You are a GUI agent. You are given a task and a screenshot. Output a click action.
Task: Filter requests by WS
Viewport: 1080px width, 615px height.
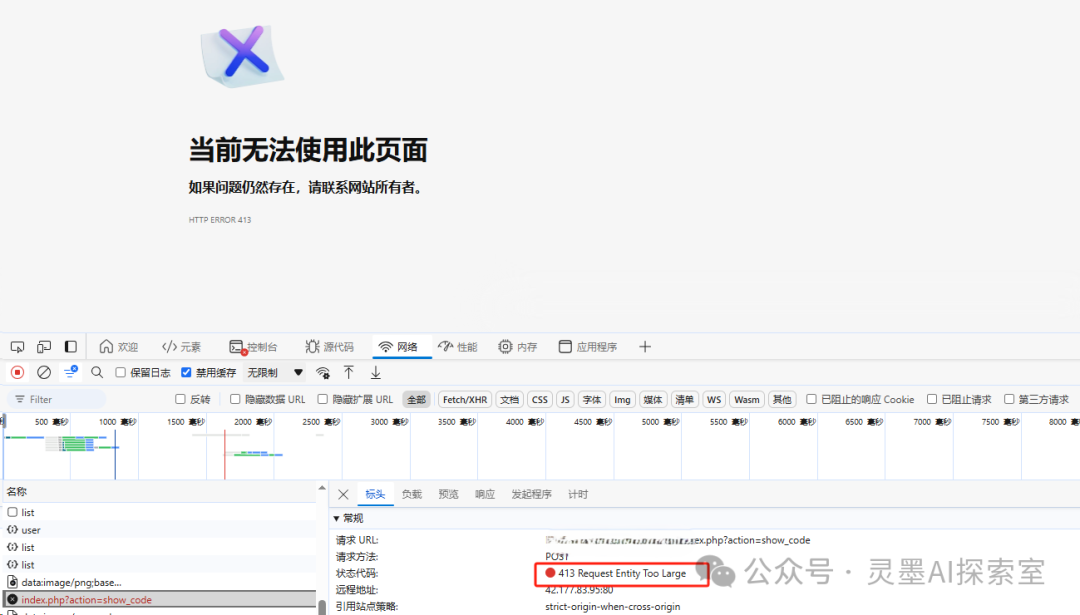point(714,399)
